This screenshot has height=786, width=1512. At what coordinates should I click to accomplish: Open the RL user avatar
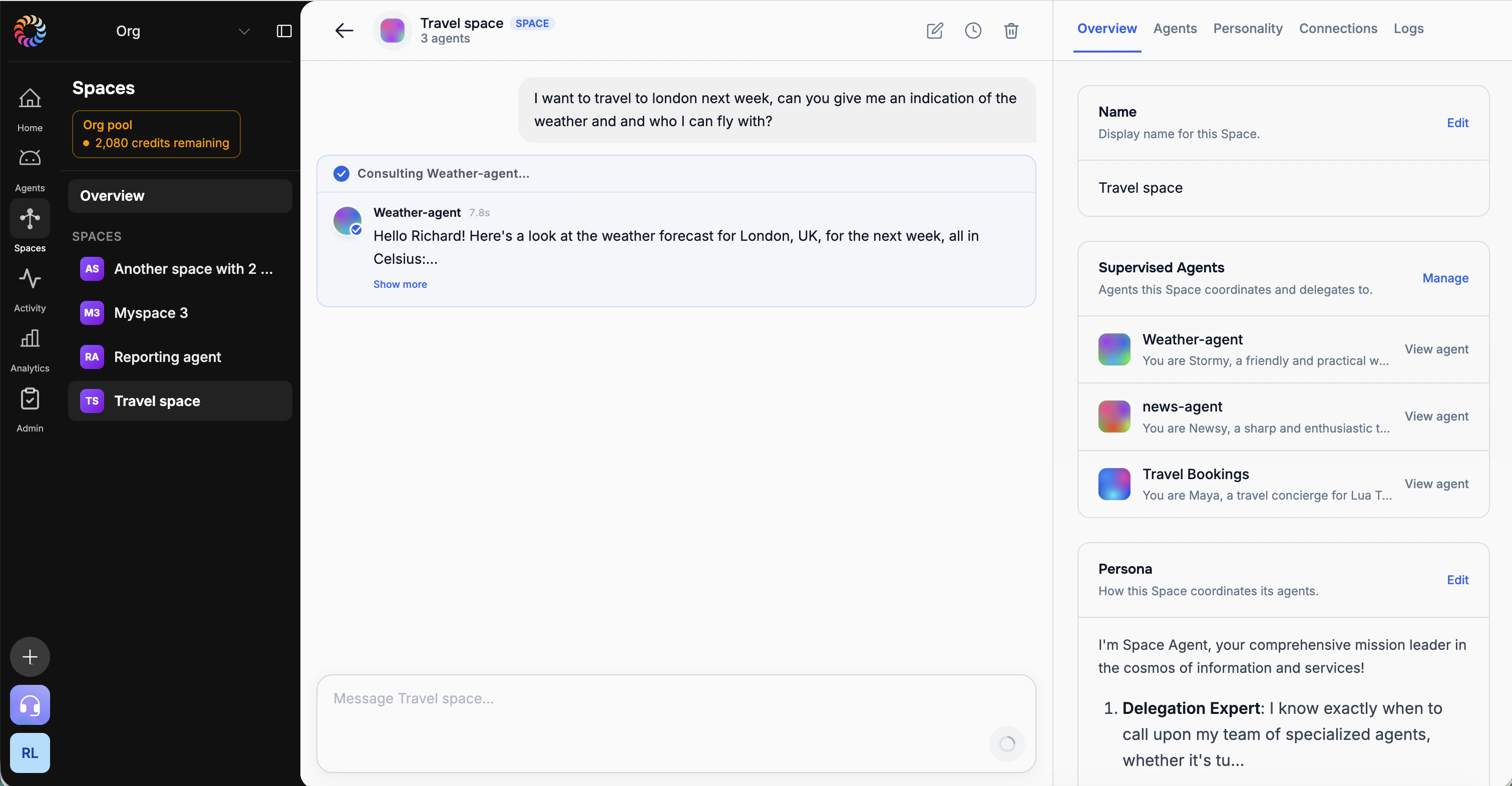tap(30, 752)
